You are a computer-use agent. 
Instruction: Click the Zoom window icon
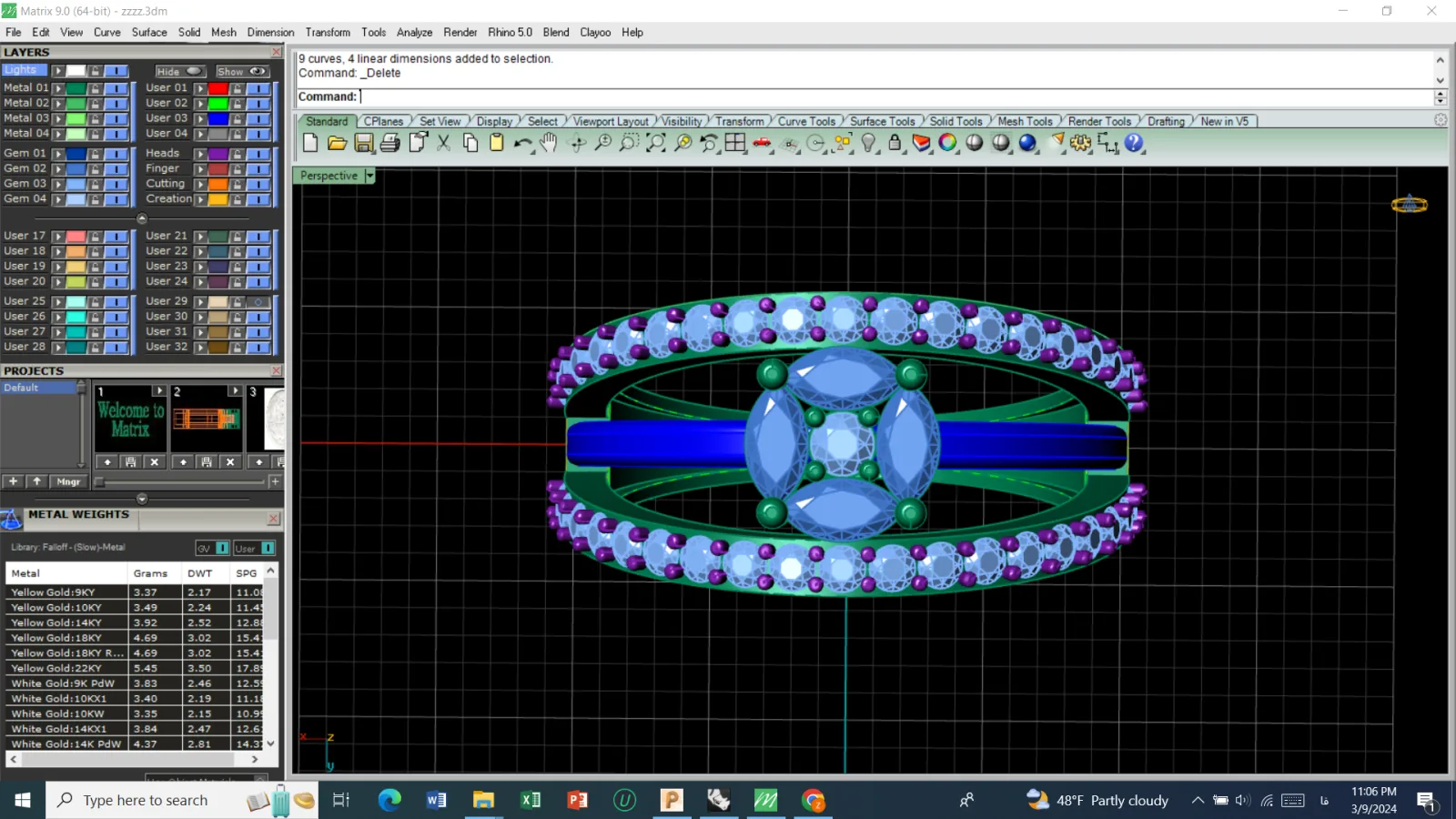click(x=629, y=143)
